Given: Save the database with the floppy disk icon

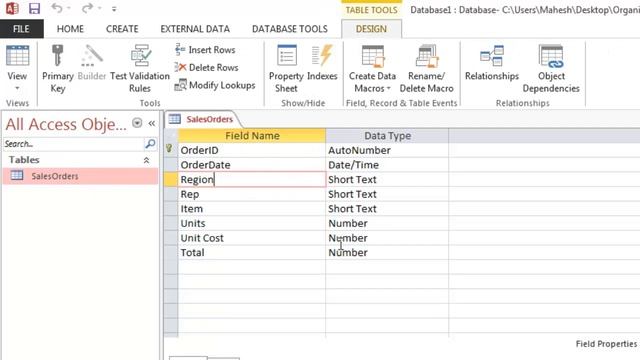Looking at the screenshot, I should (x=34, y=8).
